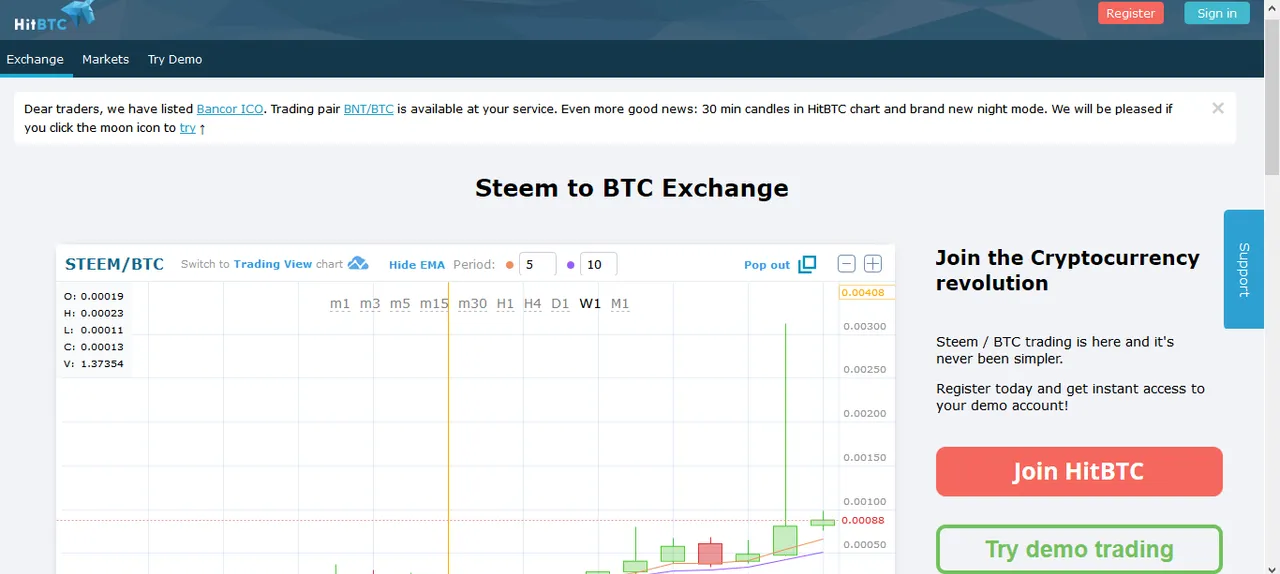Zoom in the chart with plus icon
The image size is (1280, 574).
873,264
